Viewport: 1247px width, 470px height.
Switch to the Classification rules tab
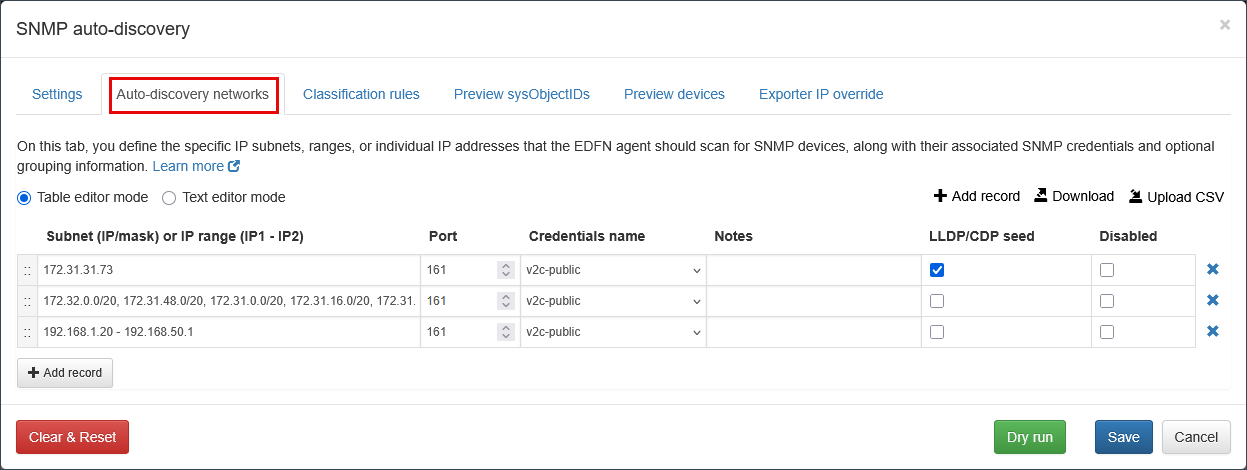tap(361, 94)
